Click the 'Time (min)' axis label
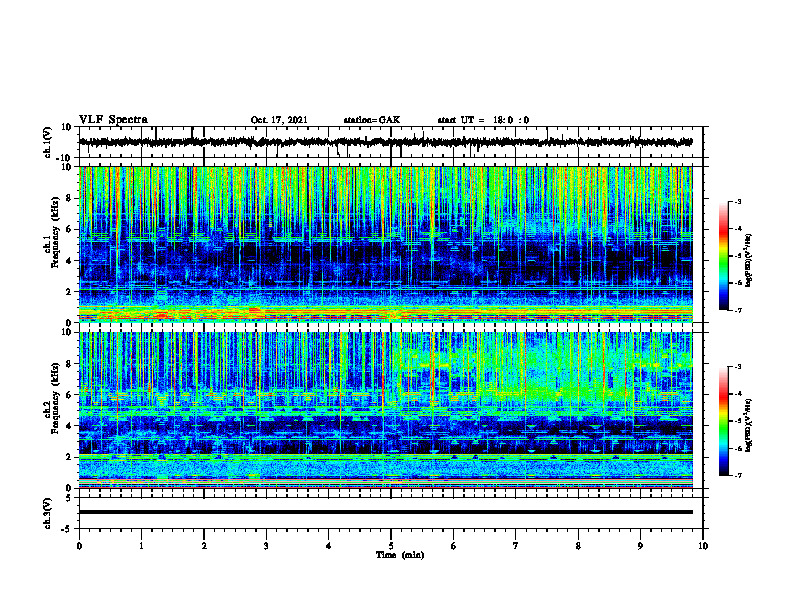The image size is (792, 612). pyautogui.click(x=400, y=555)
